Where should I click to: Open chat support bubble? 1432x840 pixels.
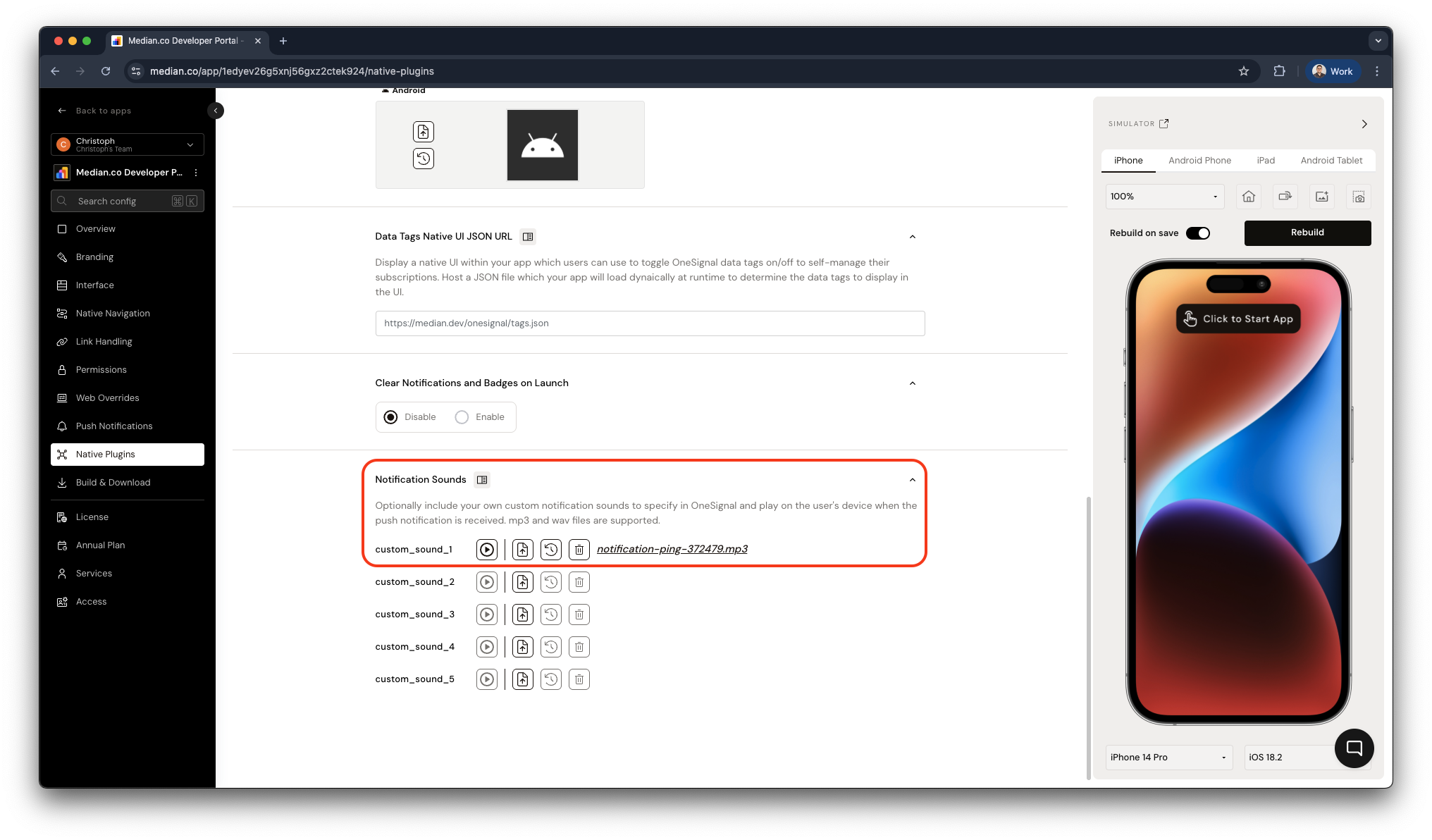point(1354,748)
